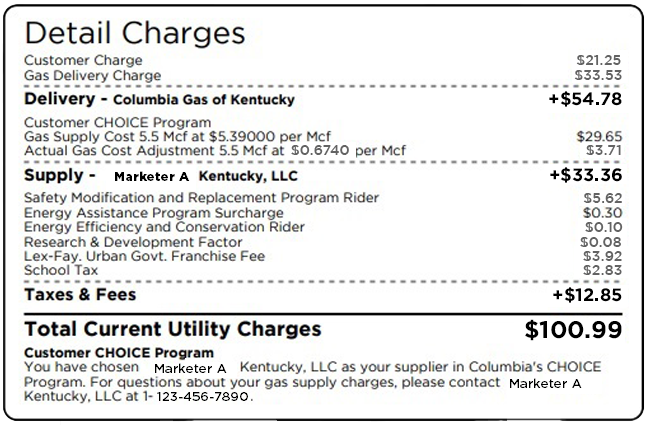Click the Delivery subtotal of +$54.78
The image size is (648, 425).
tap(586, 99)
